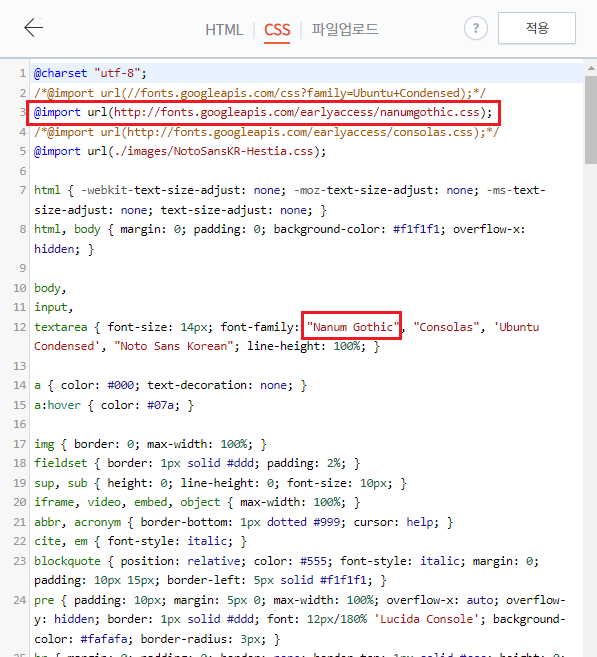This screenshot has width=597, height=657.
Task: Click the sup, sub selector line
Action: [220, 483]
